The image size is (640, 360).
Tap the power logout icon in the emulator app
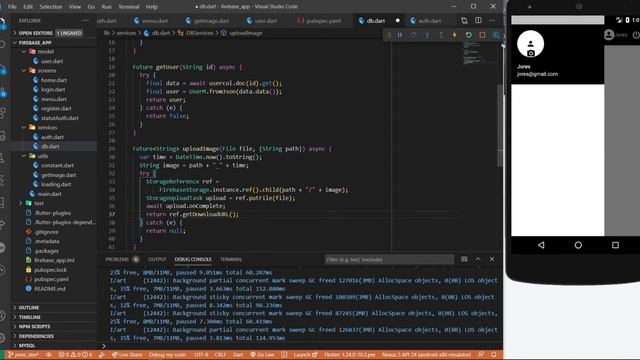[636, 35]
